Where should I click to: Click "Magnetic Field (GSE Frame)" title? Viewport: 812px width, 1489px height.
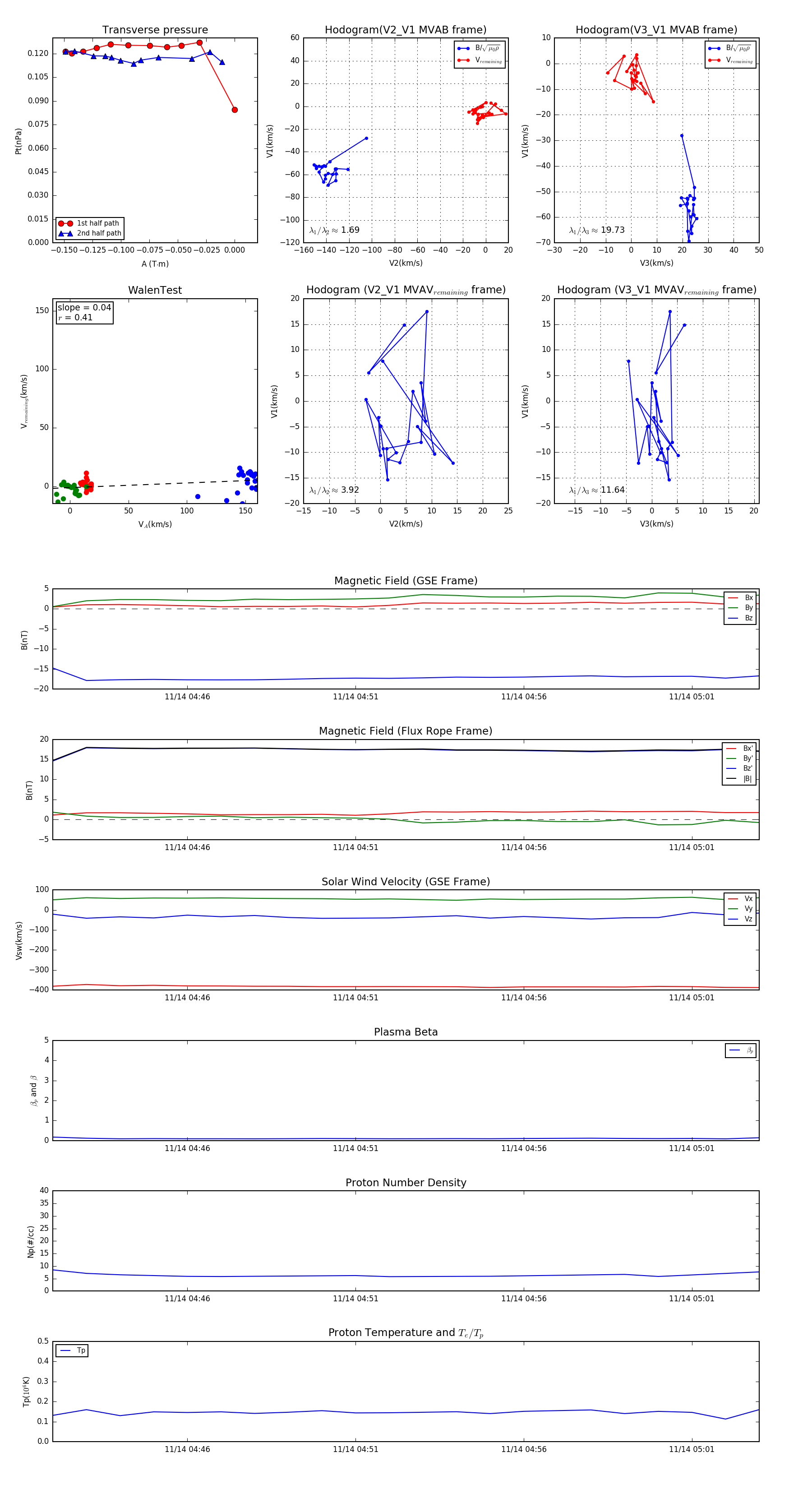(x=406, y=581)
